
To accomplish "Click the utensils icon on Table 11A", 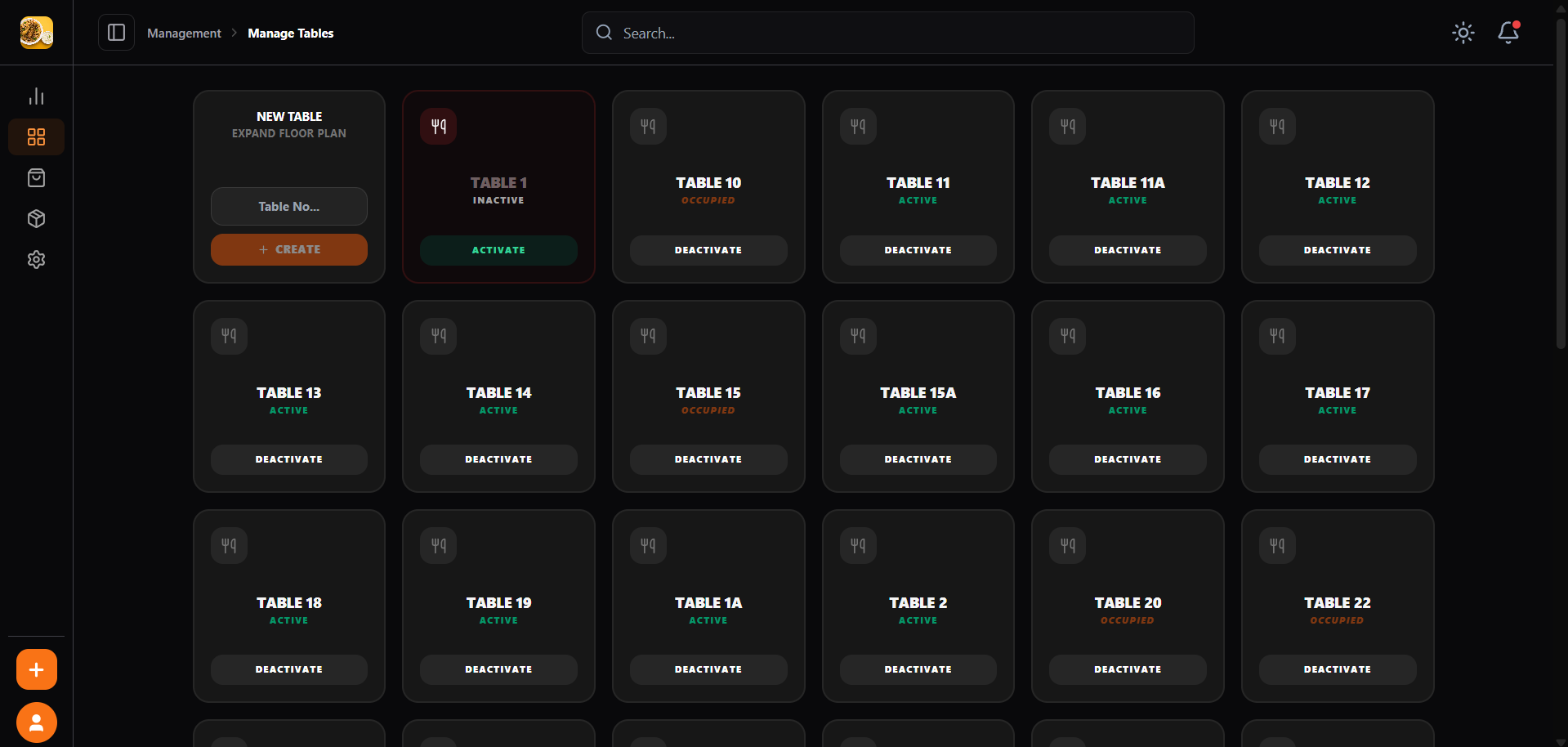I will (x=1068, y=127).
